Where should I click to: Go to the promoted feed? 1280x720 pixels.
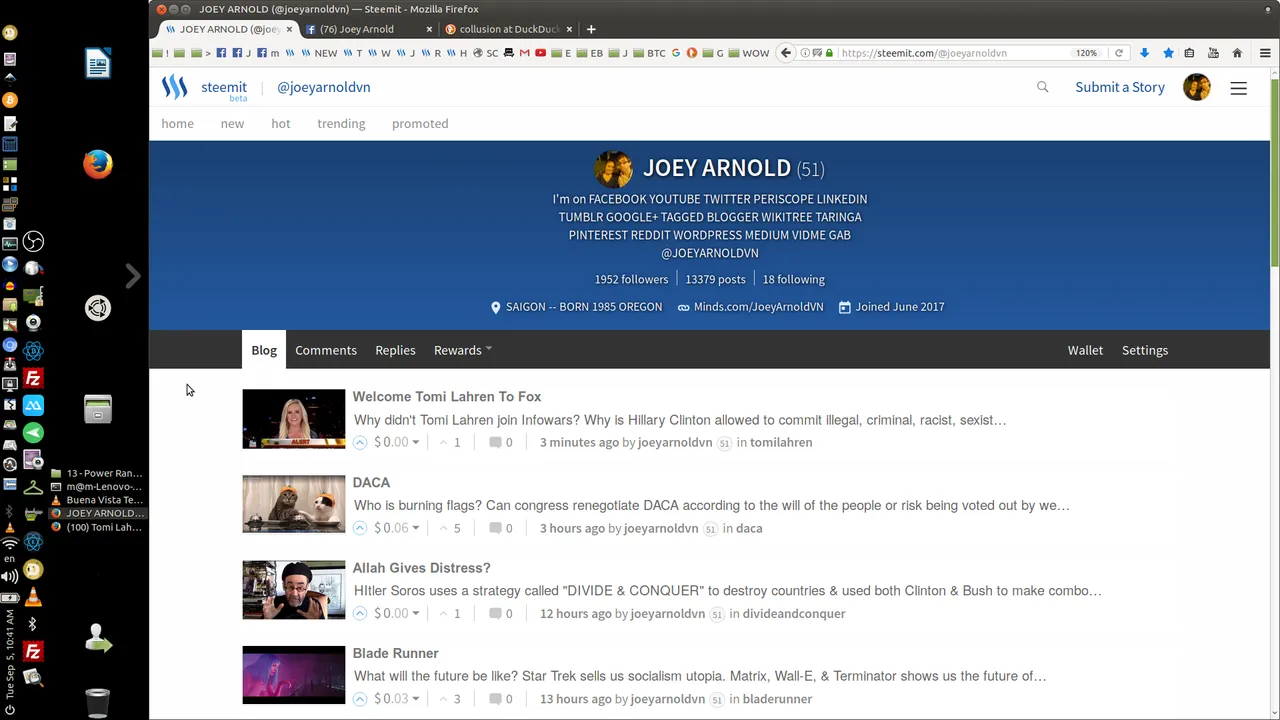point(420,123)
